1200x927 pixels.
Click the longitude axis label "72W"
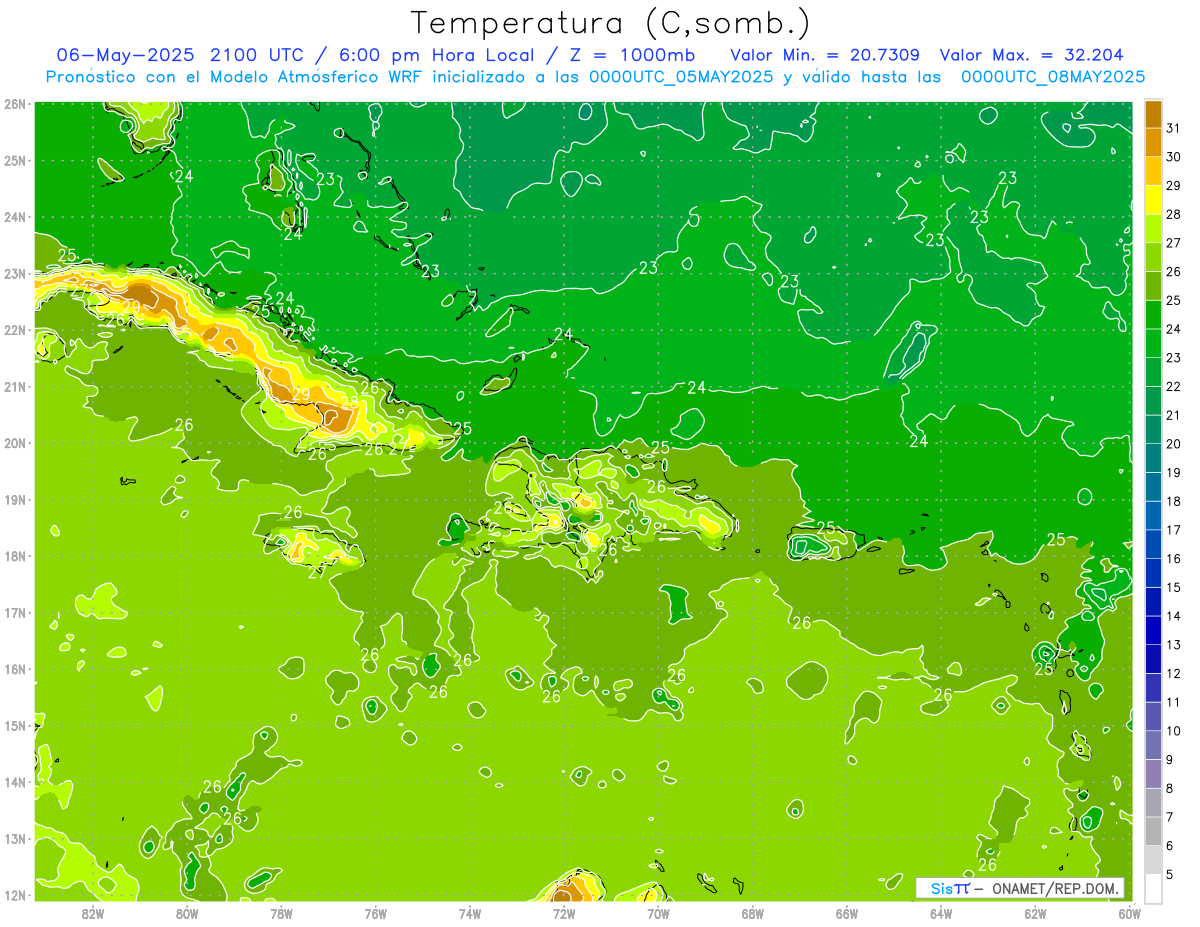(x=564, y=913)
